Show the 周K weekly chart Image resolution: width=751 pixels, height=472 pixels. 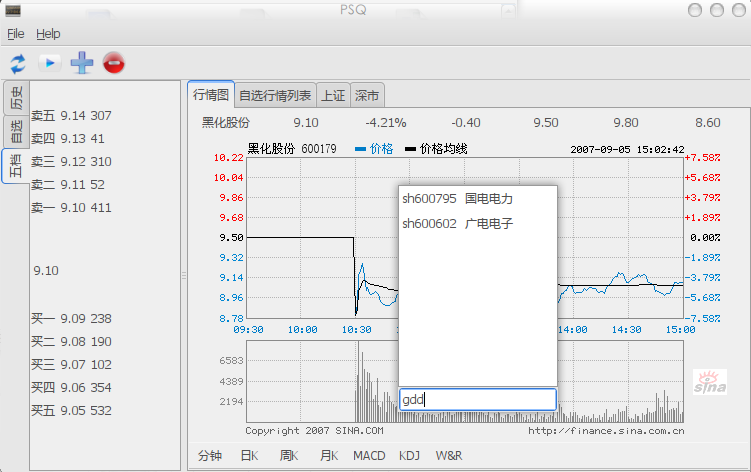(x=289, y=455)
